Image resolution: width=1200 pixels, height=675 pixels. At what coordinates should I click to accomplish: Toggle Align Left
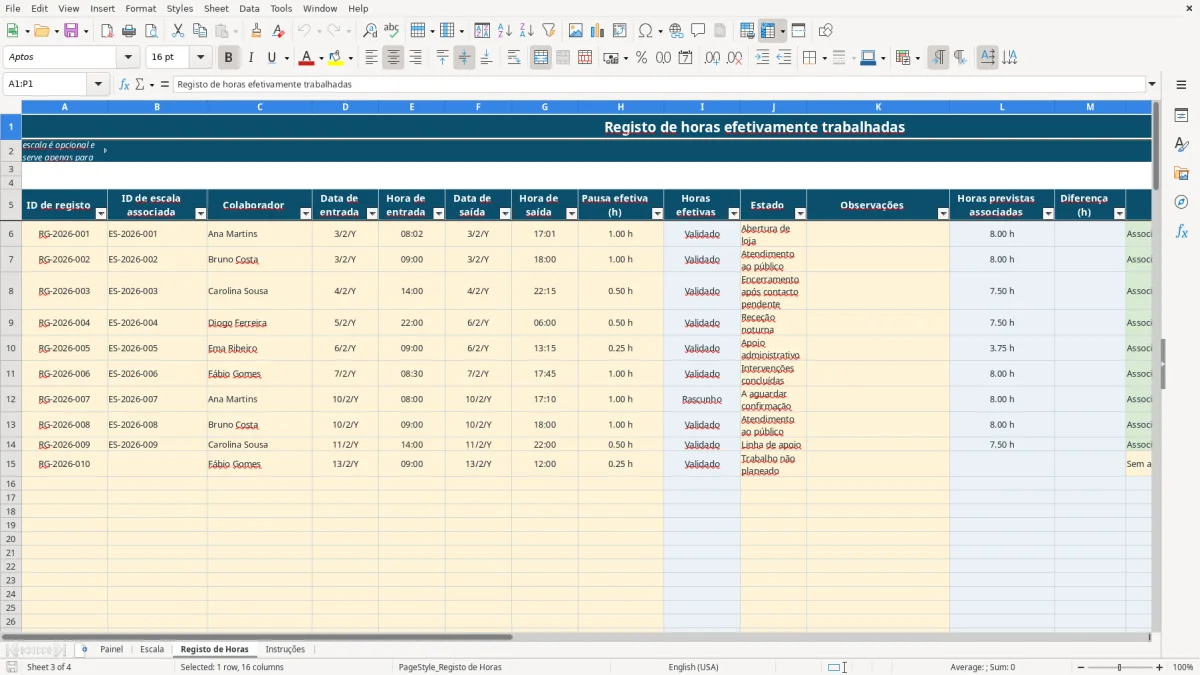(x=371, y=58)
